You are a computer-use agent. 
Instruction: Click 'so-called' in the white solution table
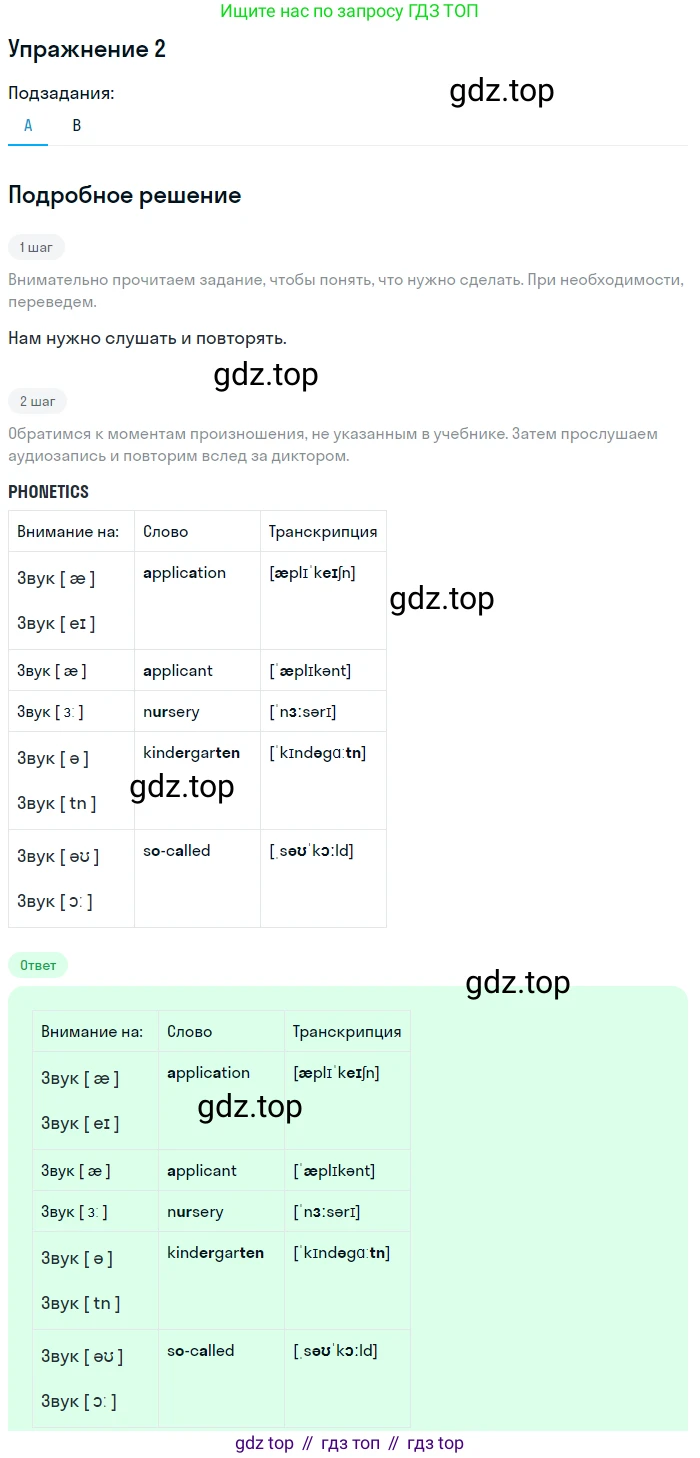coord(177,851)
